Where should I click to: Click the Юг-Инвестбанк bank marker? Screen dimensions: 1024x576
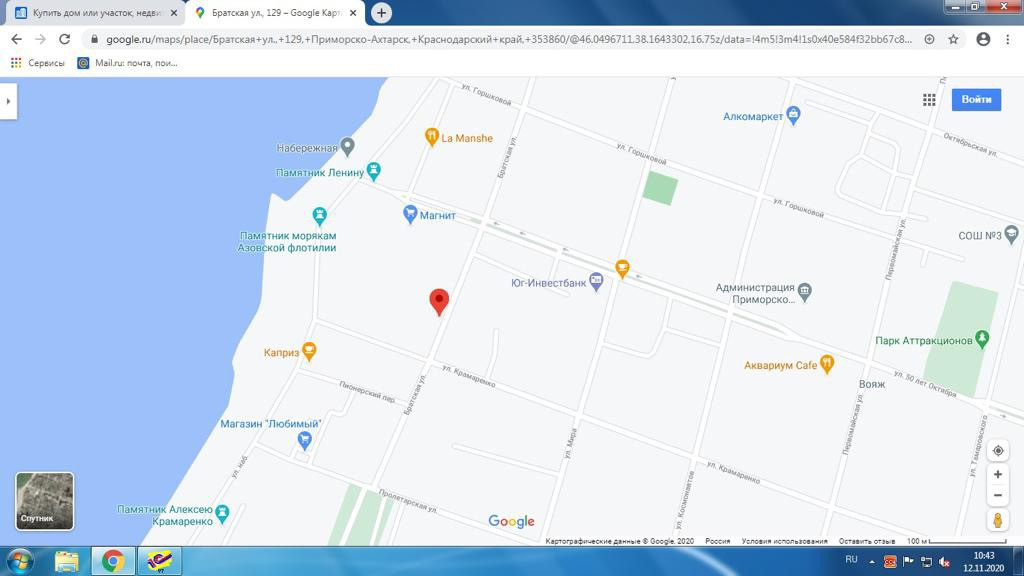point(596,282)
